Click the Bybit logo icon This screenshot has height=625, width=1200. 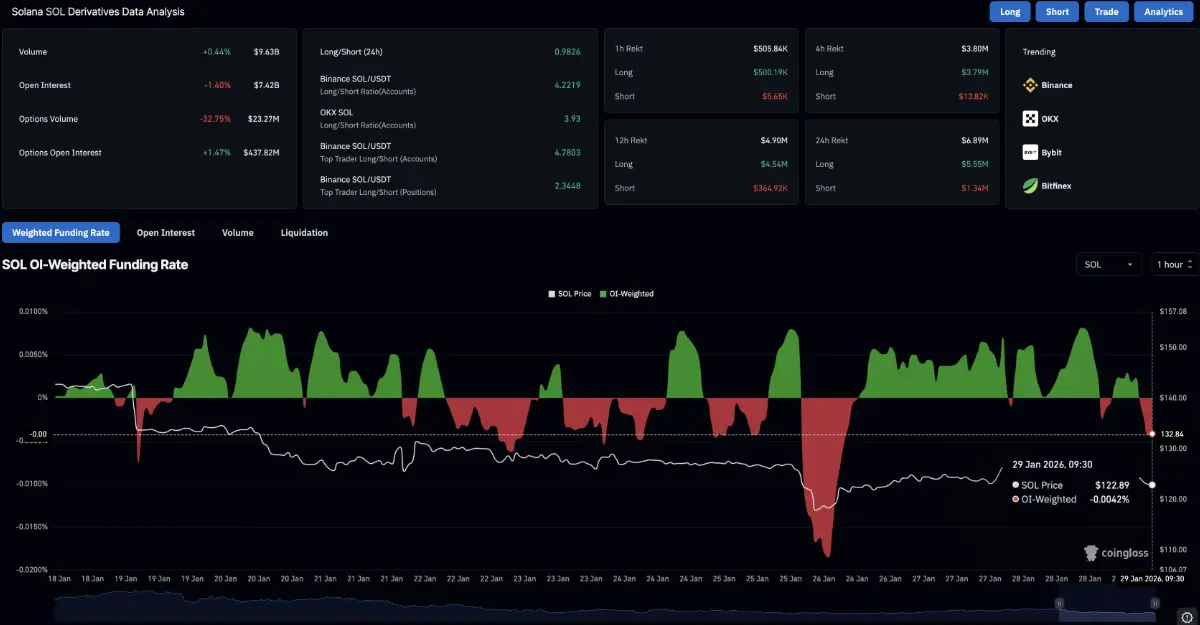pos(1030,152)
